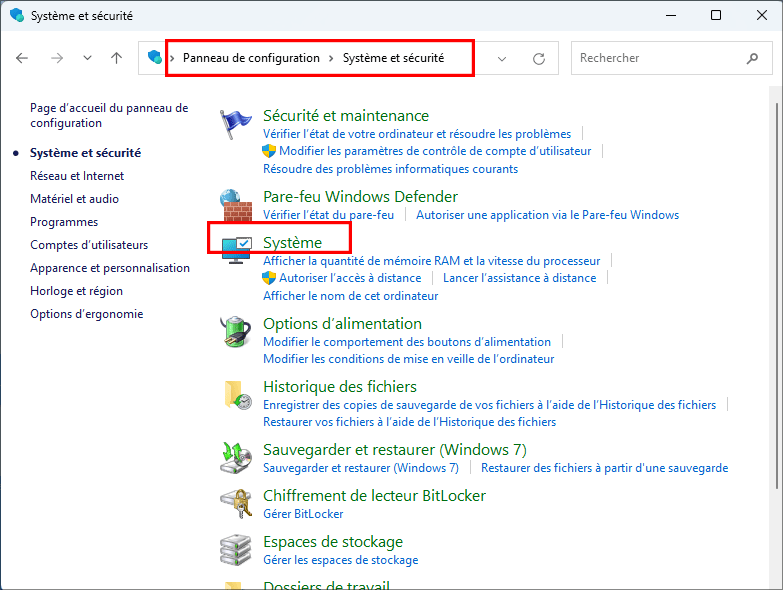The height and width of the screenshot is (590, 783).
Task: Click Vérifier l'état de votre ordinateur link
Action: 417,134
